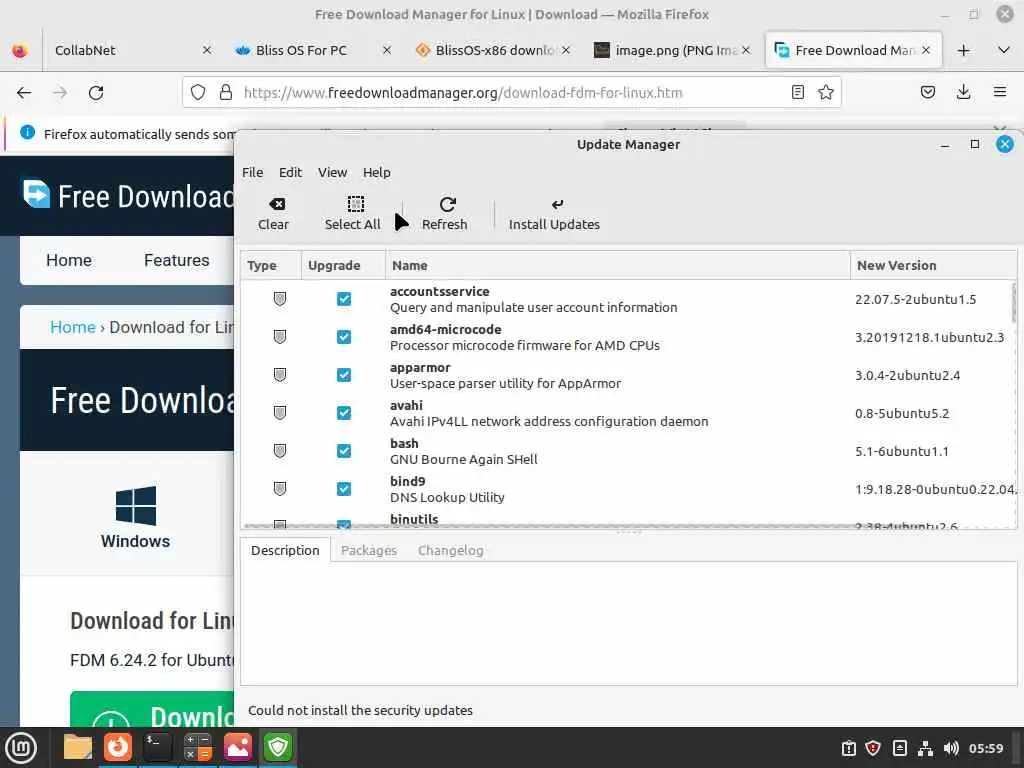Open the View menu in Update Manager
Image resolution: width=1024 pixels, height=768 pixels.
click(x=332, y=172)
